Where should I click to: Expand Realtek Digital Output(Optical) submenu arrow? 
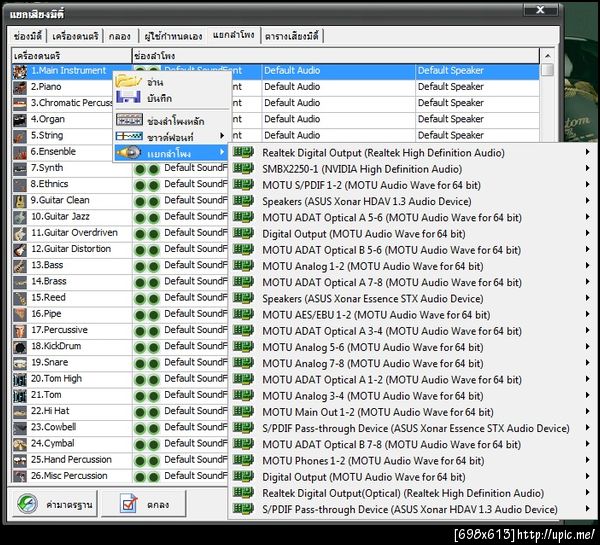(x=587, y=493)
